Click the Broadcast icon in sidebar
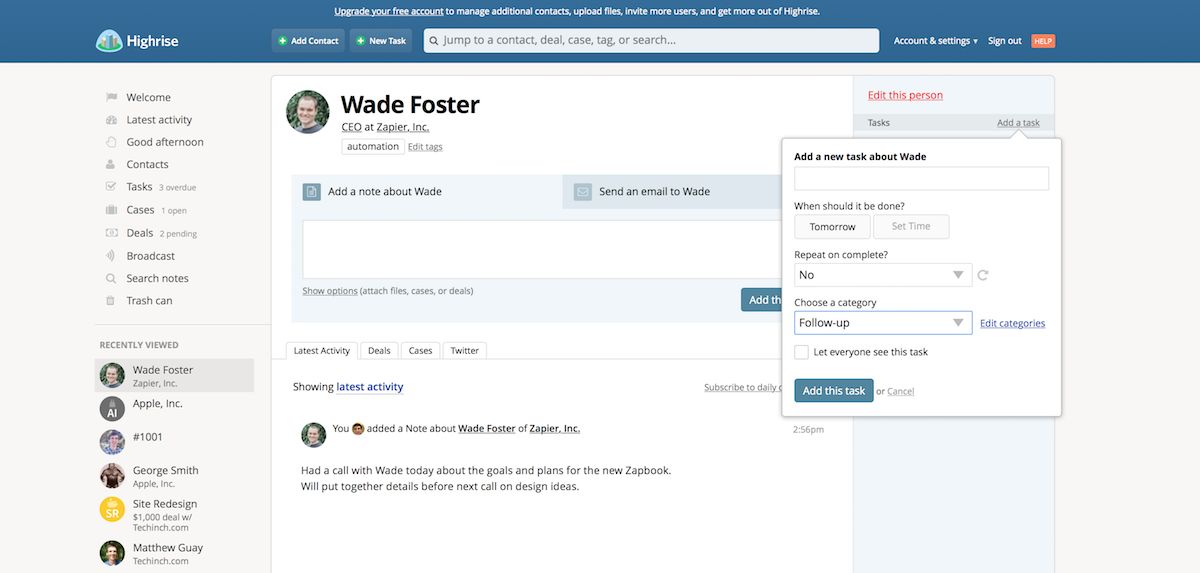 [x=112, y=256]
